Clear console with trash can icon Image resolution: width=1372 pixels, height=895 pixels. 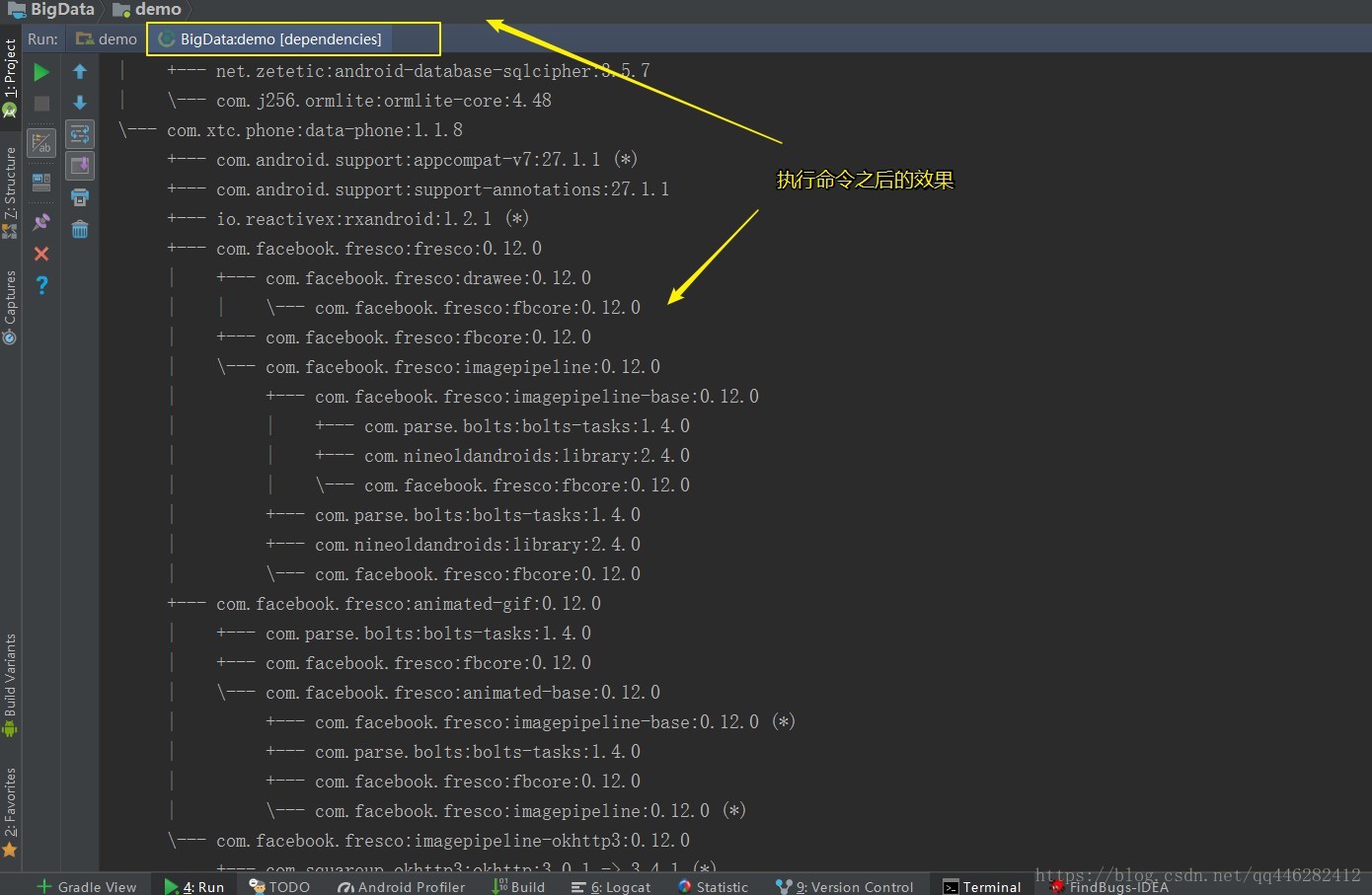(x=80, y=230)
